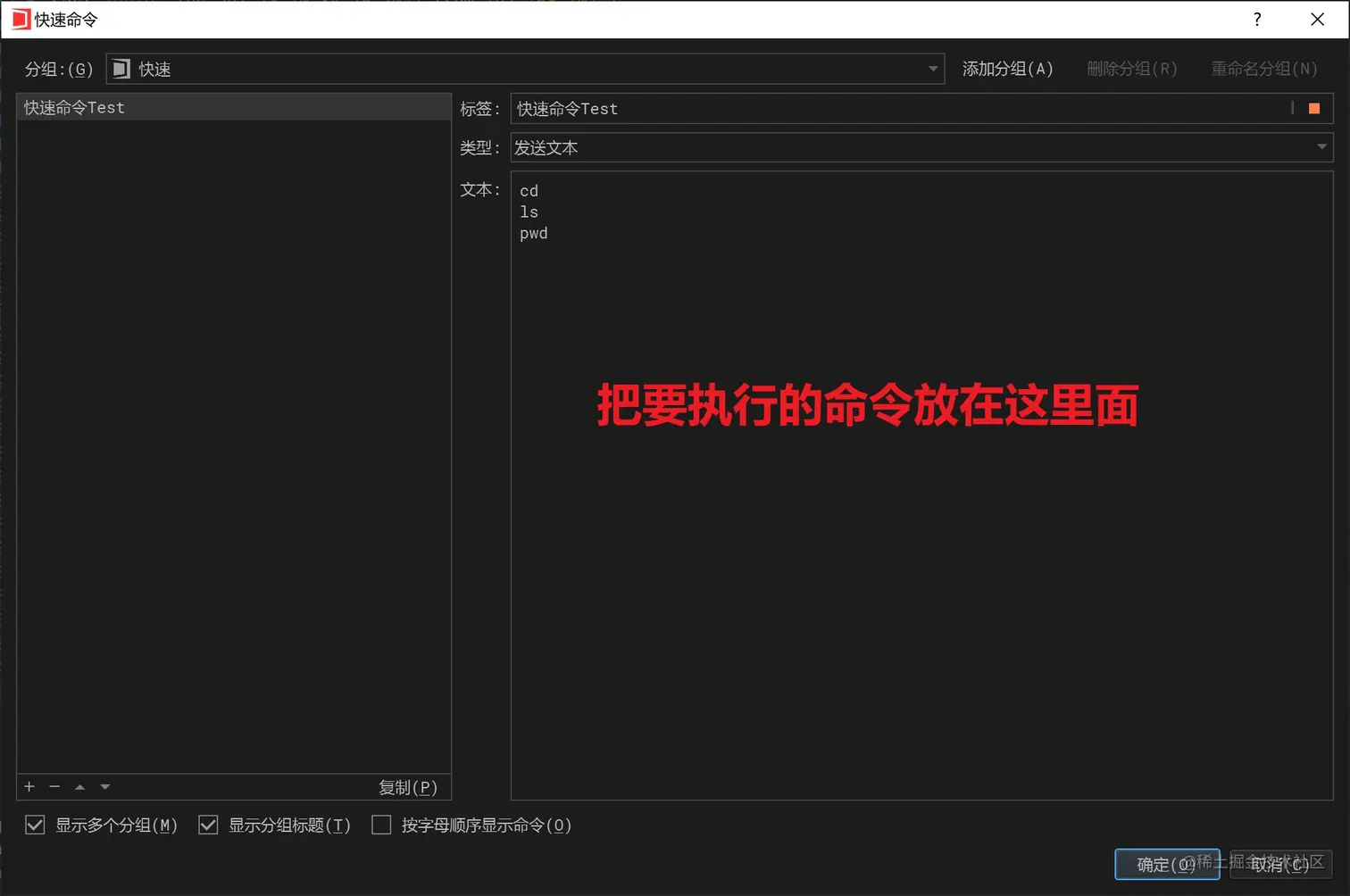
Task: Click 删除分组 to delete a group
Action: 1131,68
